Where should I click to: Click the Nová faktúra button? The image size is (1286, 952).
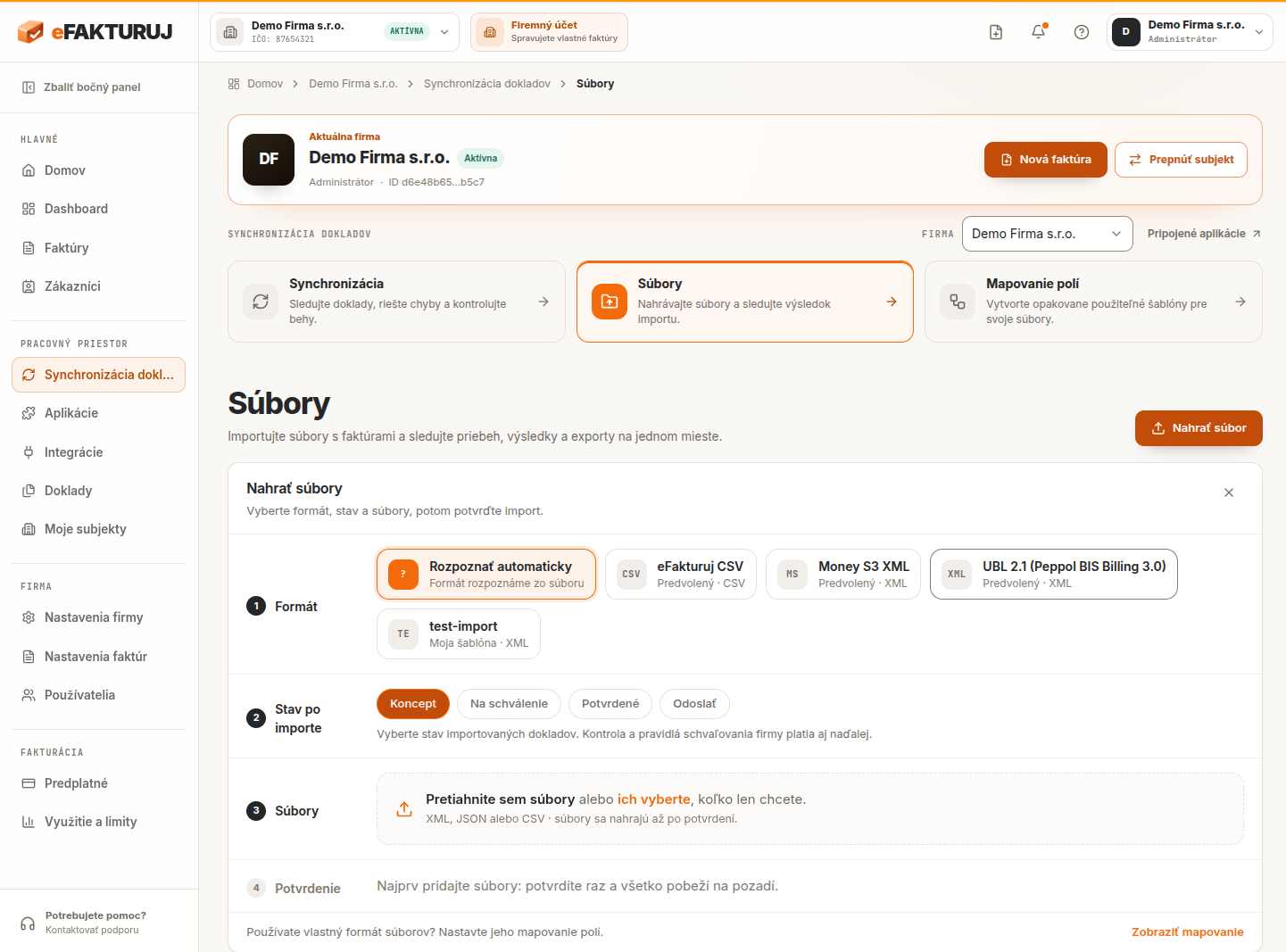1046,160
